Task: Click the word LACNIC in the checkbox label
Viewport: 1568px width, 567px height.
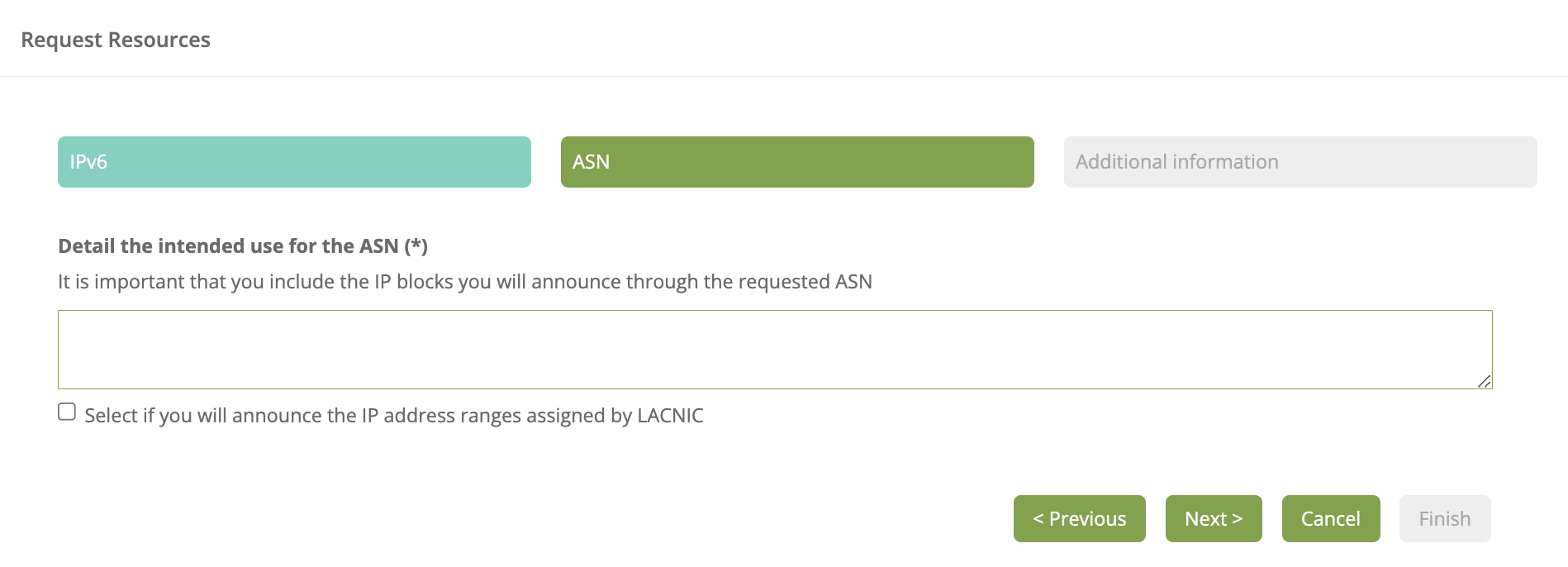Action: pos(670,415)
